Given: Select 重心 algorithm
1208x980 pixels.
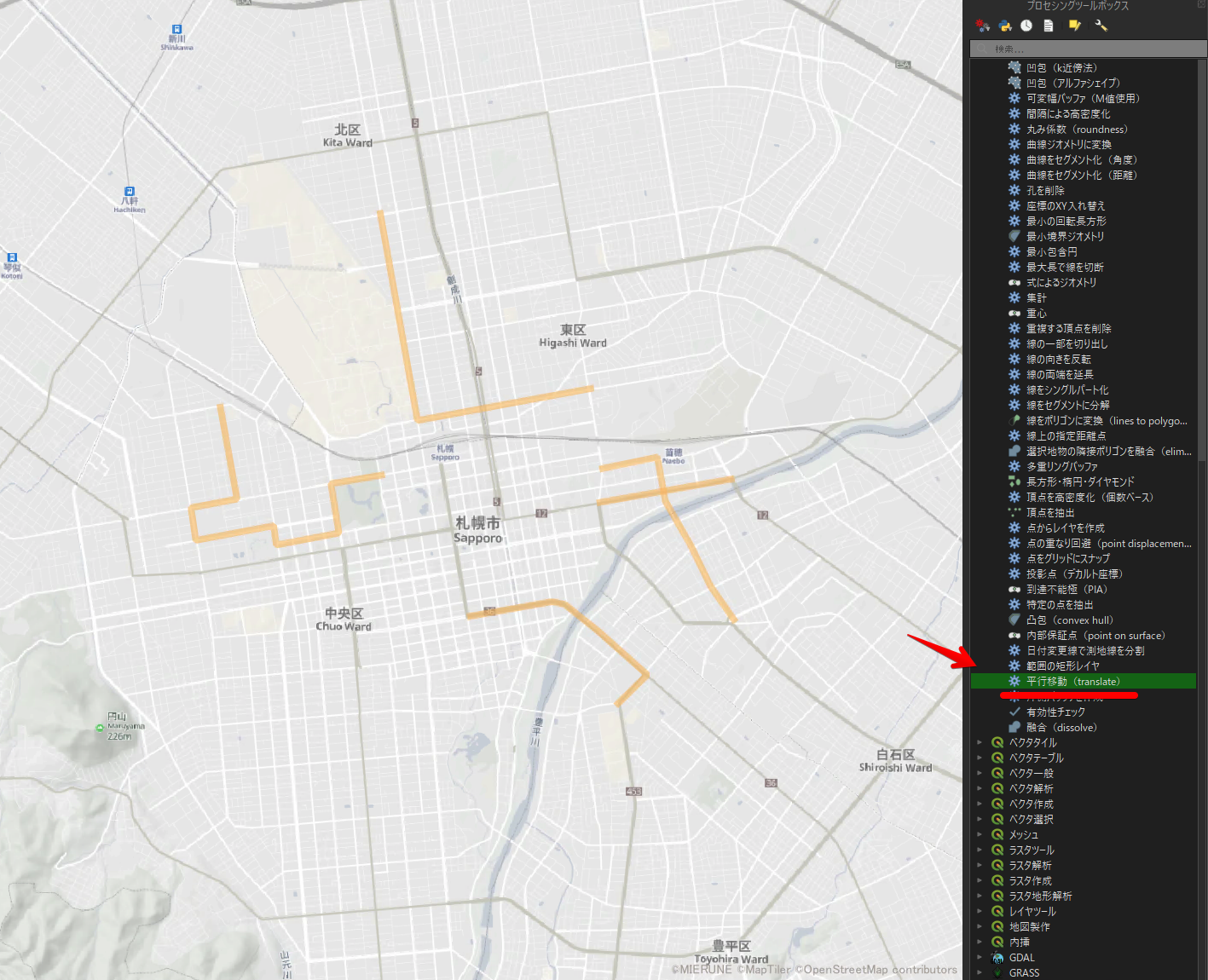Looking at the screenshot, I should pos(1037,314).
